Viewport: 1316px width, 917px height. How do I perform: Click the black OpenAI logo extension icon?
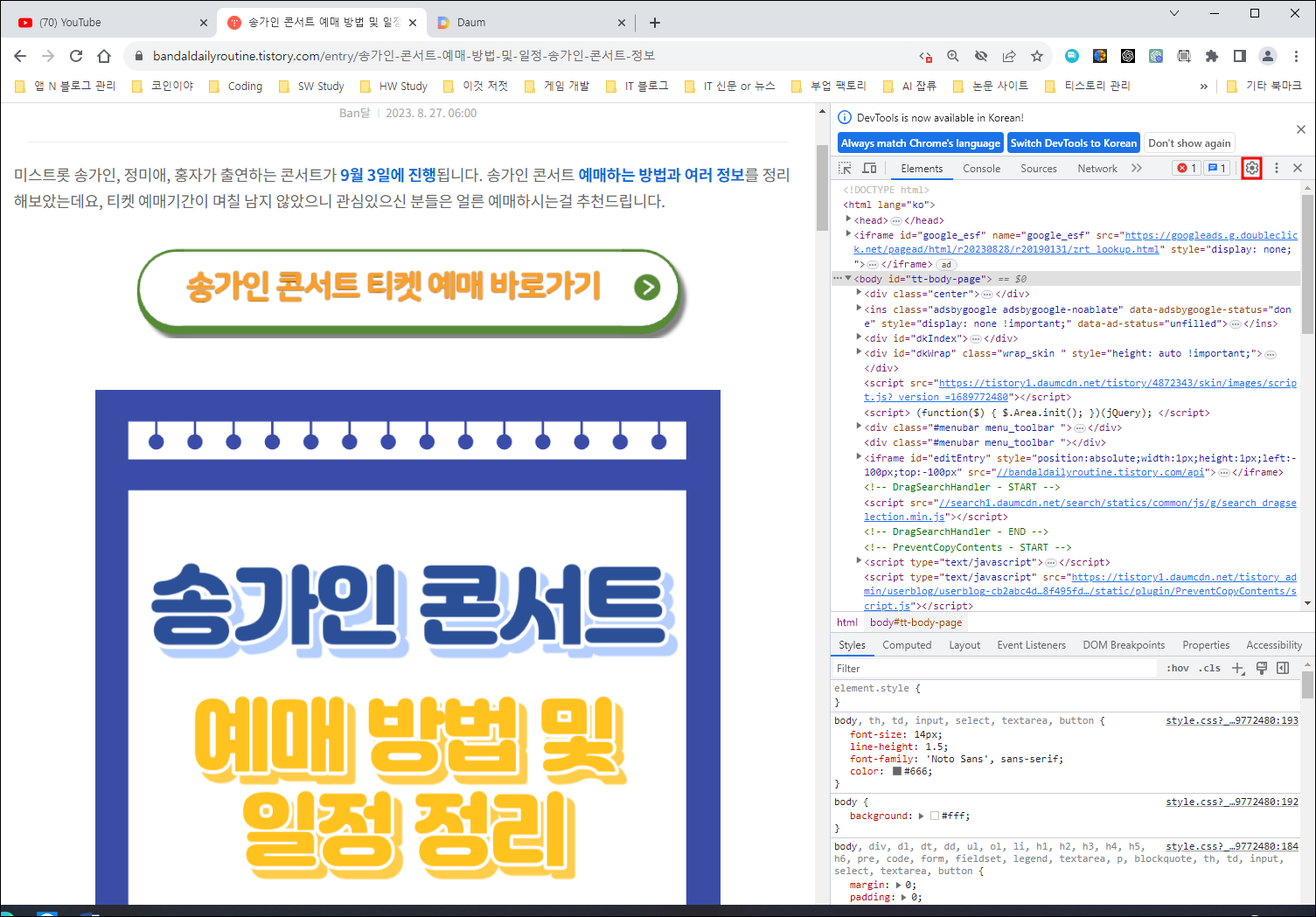1128,56
